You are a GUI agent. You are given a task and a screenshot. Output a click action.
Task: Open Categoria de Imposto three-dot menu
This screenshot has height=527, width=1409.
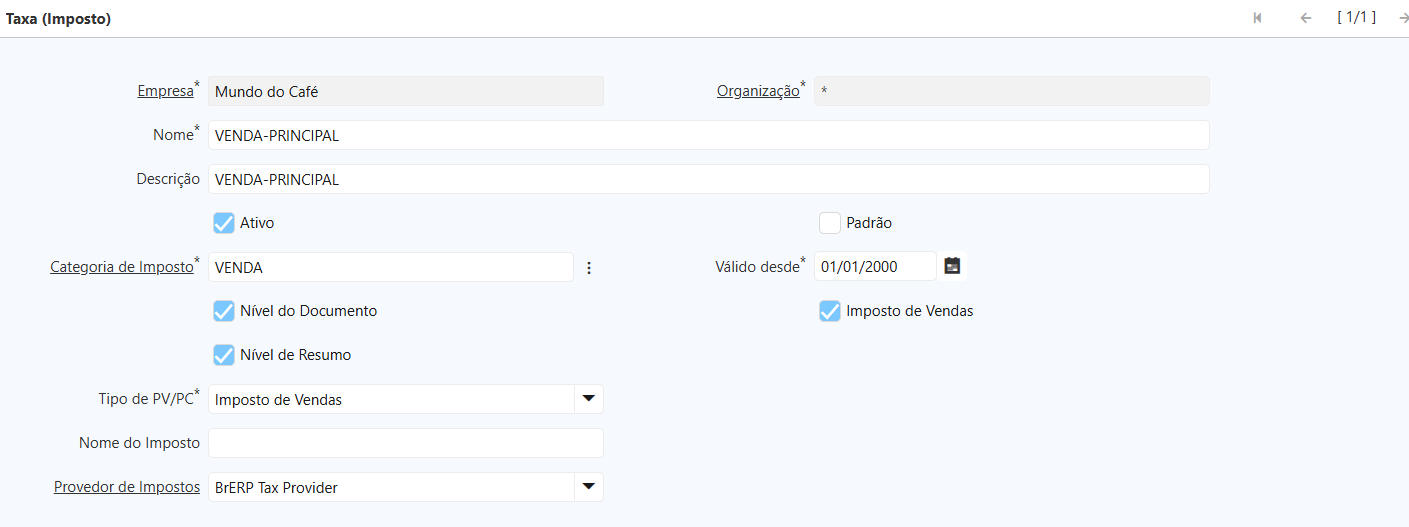point(589,267)
